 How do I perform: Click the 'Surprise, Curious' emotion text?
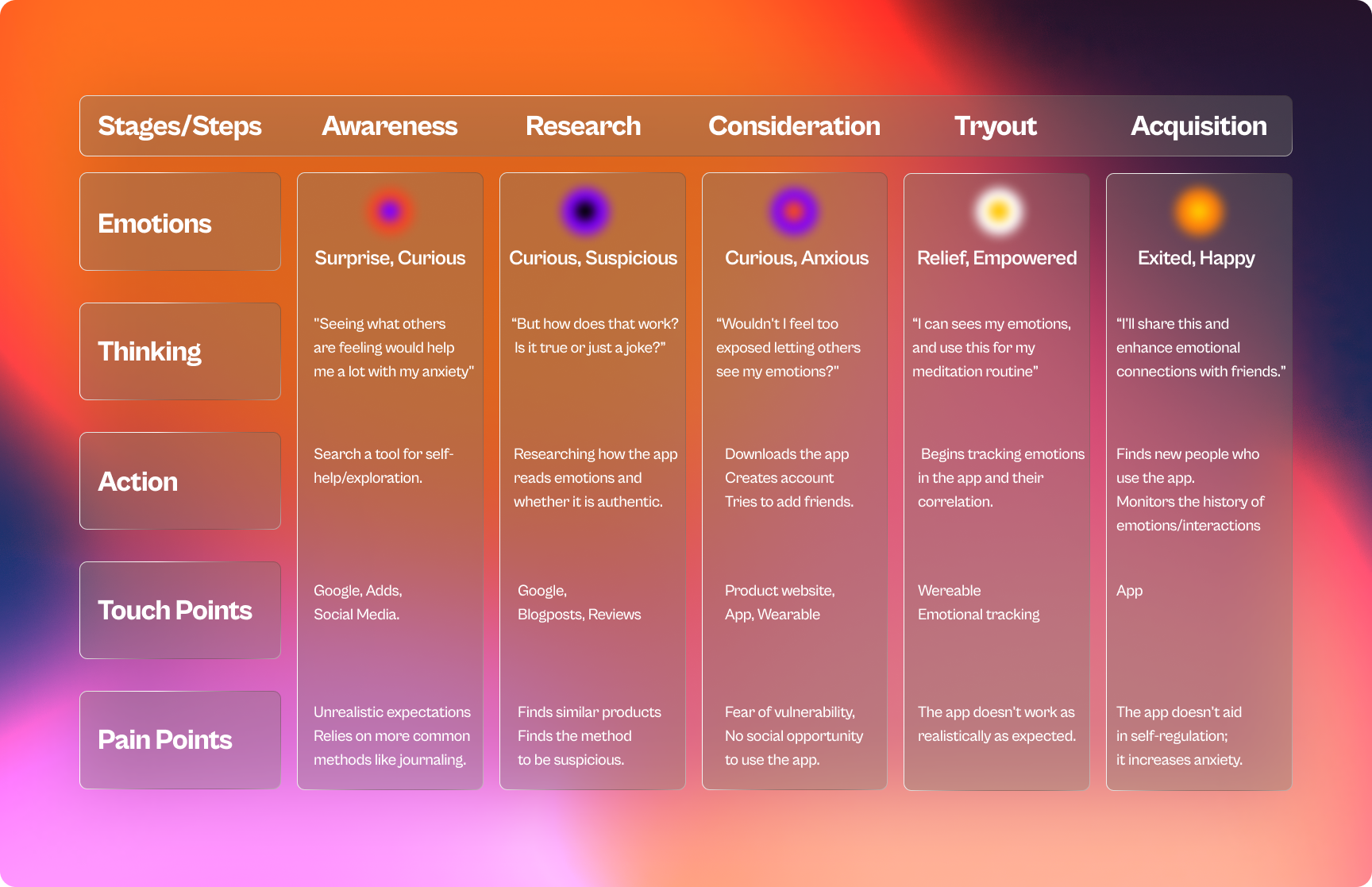pos(390,258)
